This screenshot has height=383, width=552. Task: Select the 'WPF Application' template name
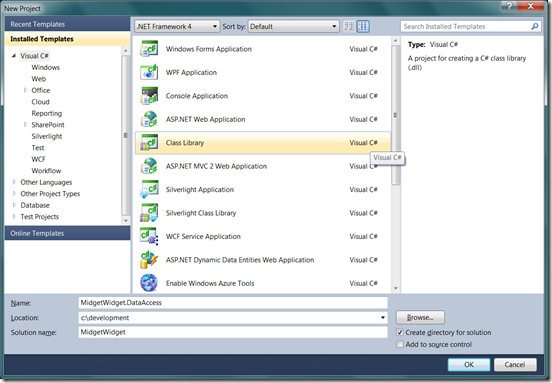click(191, 72)
